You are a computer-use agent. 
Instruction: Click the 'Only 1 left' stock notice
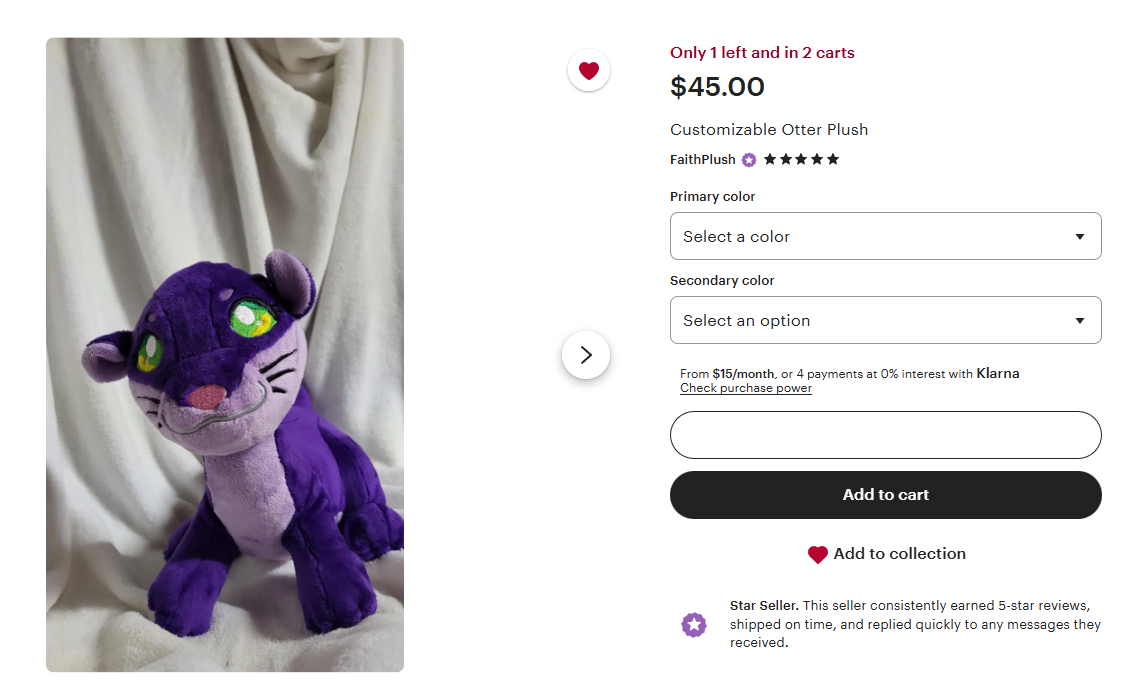coord(762,53)
